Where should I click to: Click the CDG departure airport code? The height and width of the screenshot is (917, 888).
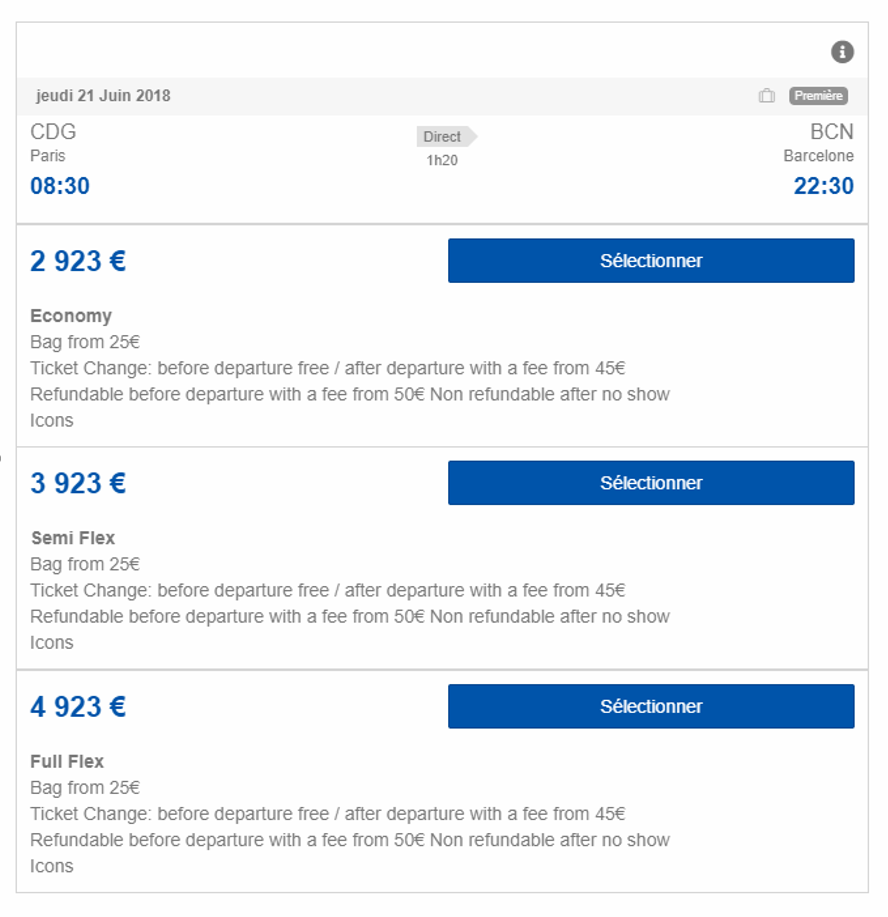(53, 132)
